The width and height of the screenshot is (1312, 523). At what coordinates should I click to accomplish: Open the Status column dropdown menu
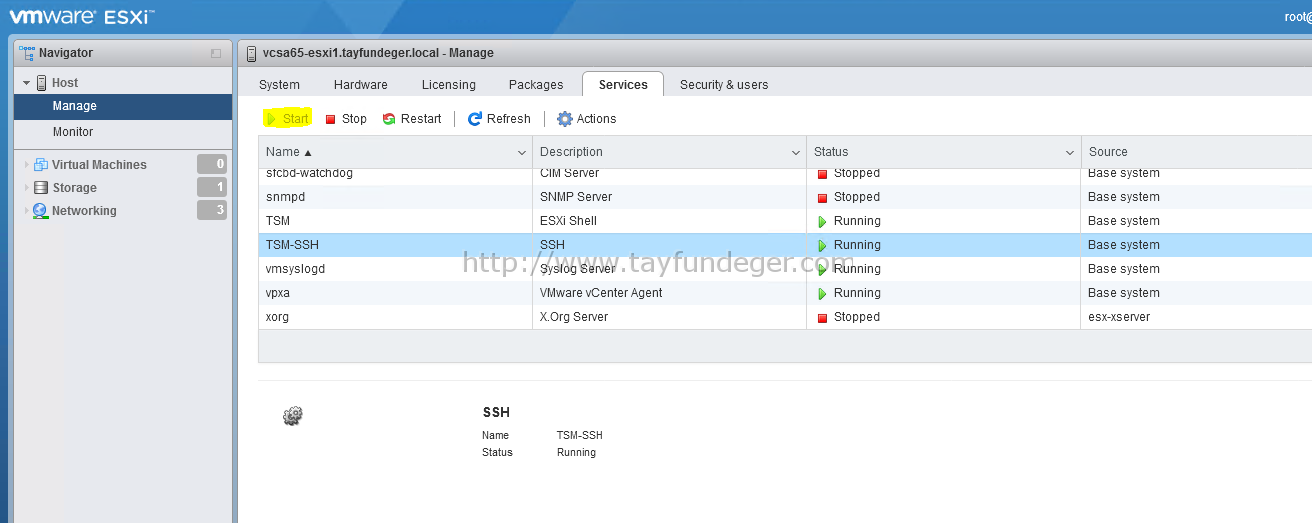pyautogui.click(x=1070, y=153)
